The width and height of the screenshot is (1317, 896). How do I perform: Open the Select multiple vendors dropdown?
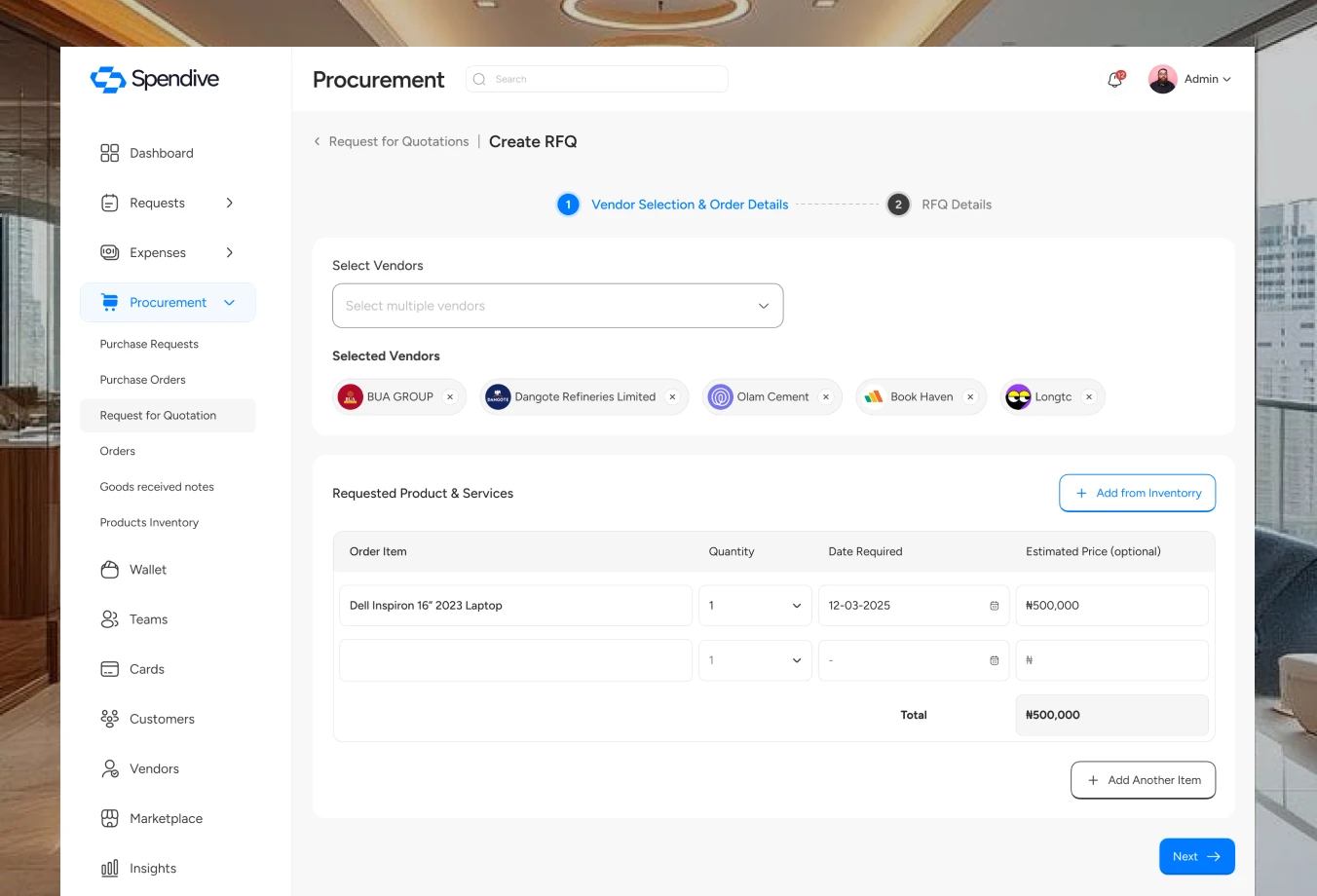pyautogui.click(x=557, y=306)
